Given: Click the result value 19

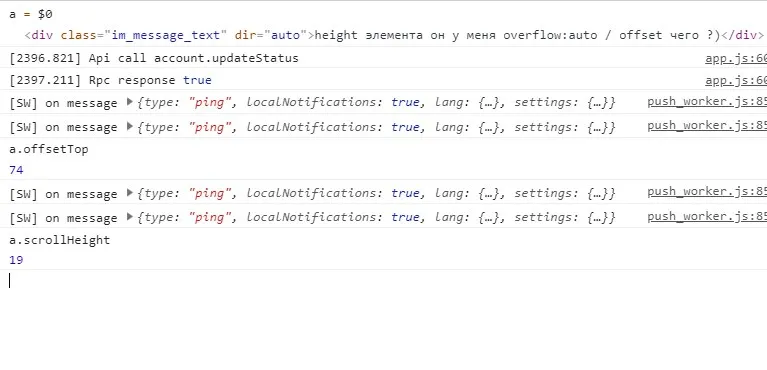Looking at the screenshot, I should [16, 260].
